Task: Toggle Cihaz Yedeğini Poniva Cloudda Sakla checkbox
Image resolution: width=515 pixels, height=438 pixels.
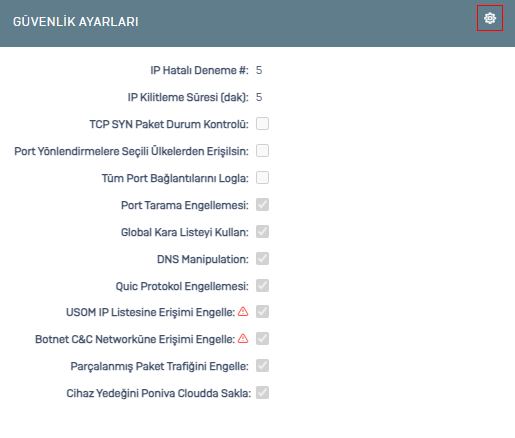Action: [262, 393]
